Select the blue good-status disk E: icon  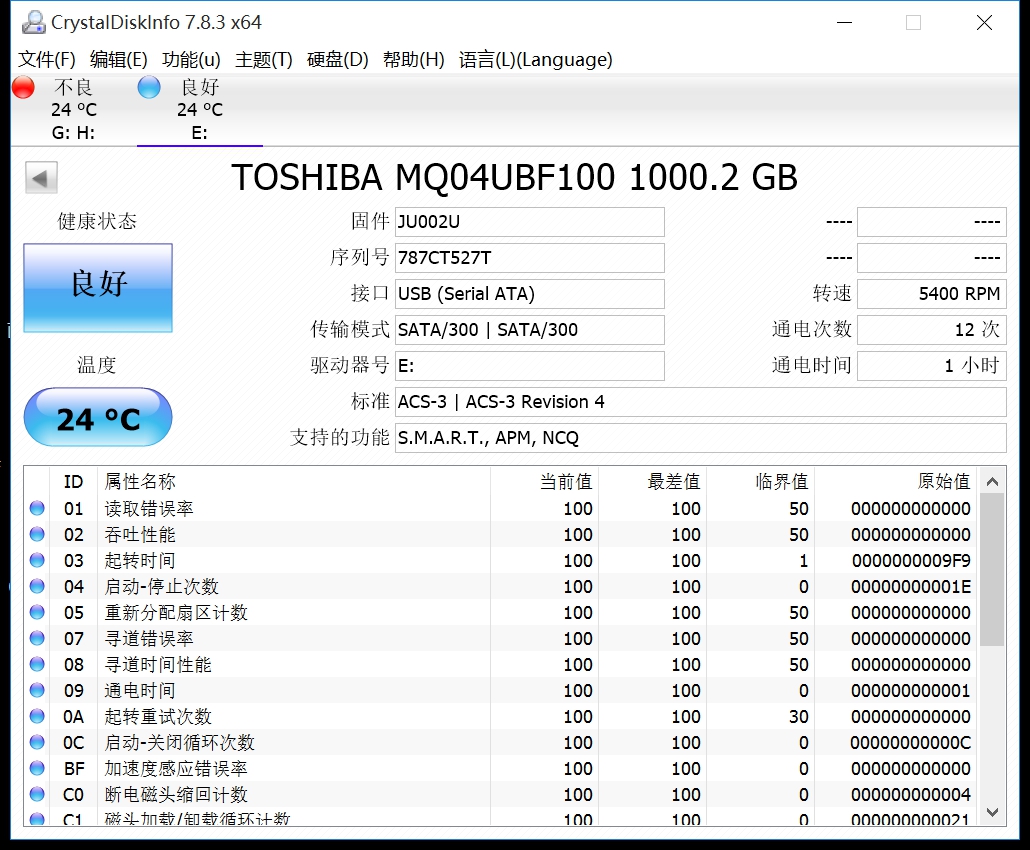coord(149,88)
